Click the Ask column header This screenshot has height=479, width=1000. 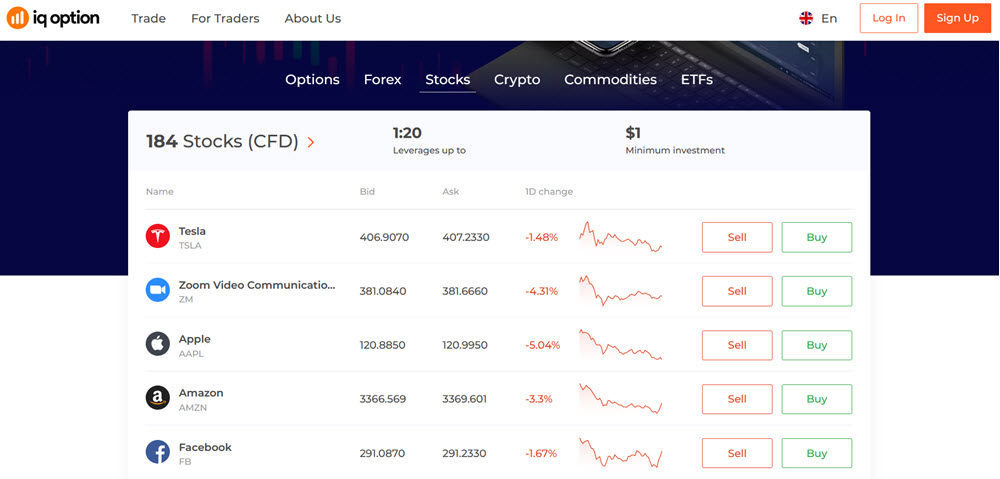click(x=450, y=191)
